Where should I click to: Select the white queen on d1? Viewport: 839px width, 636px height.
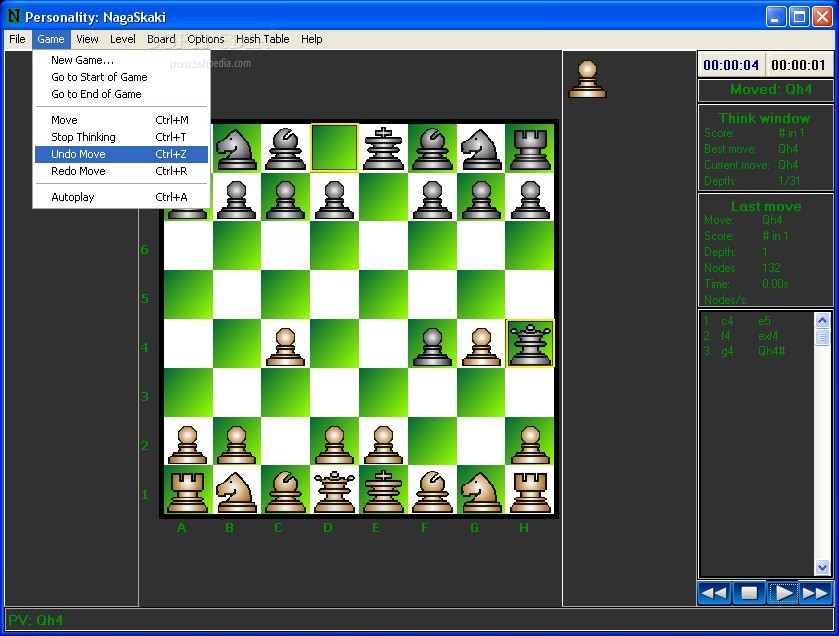pos(334,491)
